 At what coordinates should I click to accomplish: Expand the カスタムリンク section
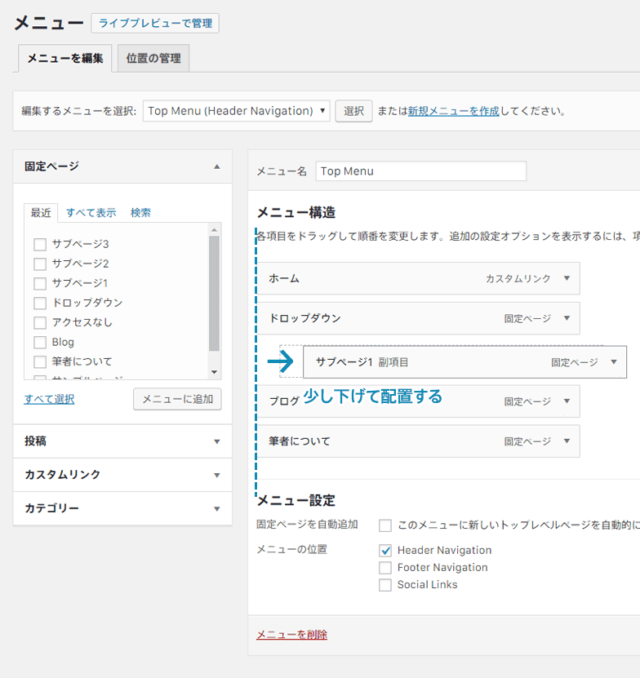click(123, 475)
